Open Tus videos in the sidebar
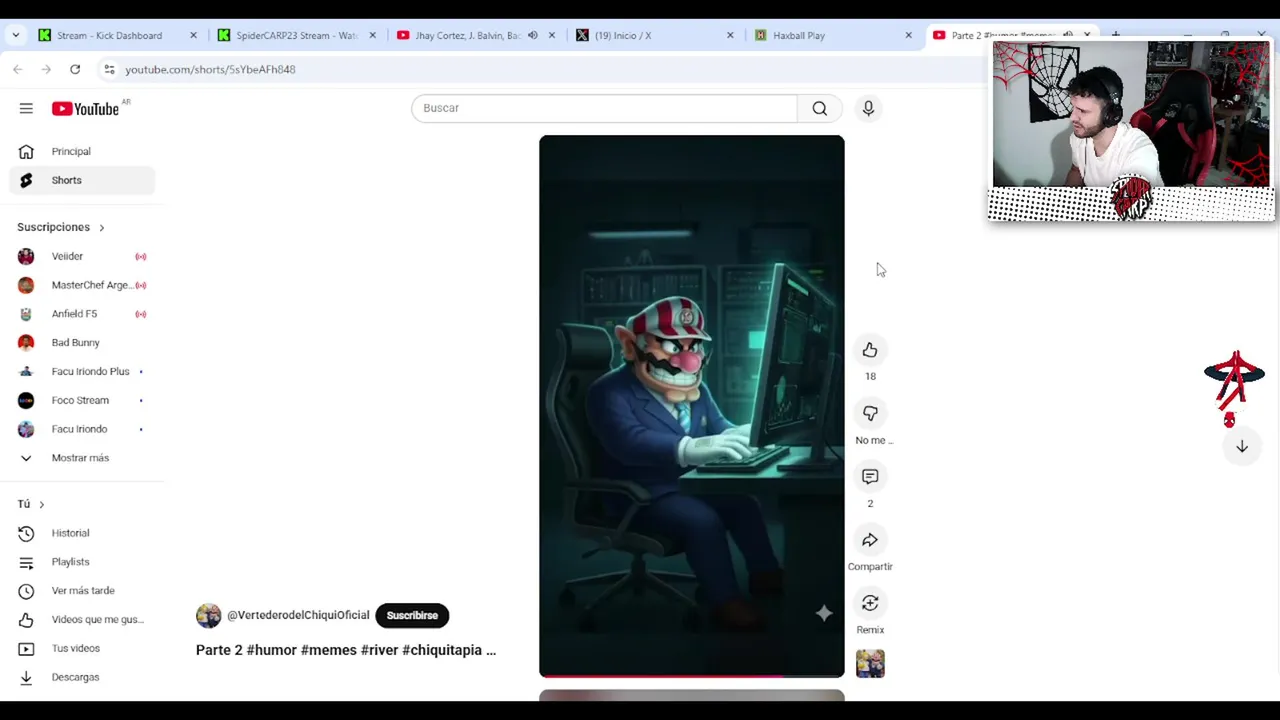Viewport: 1280px width, 720px height. pos(82,648)
